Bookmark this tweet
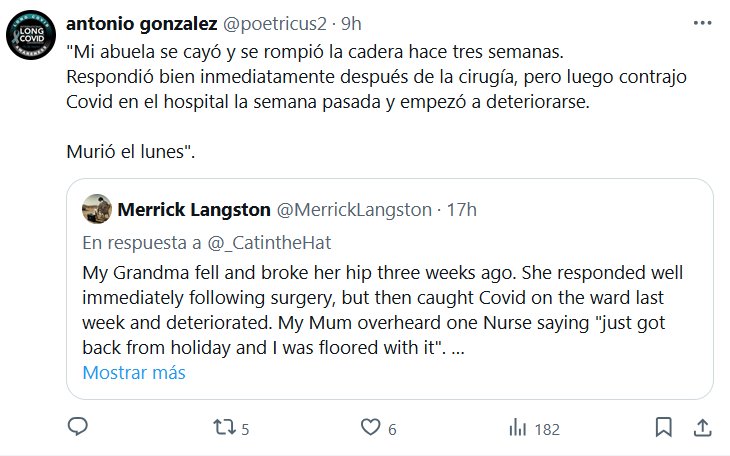 [x=663, y=428]
